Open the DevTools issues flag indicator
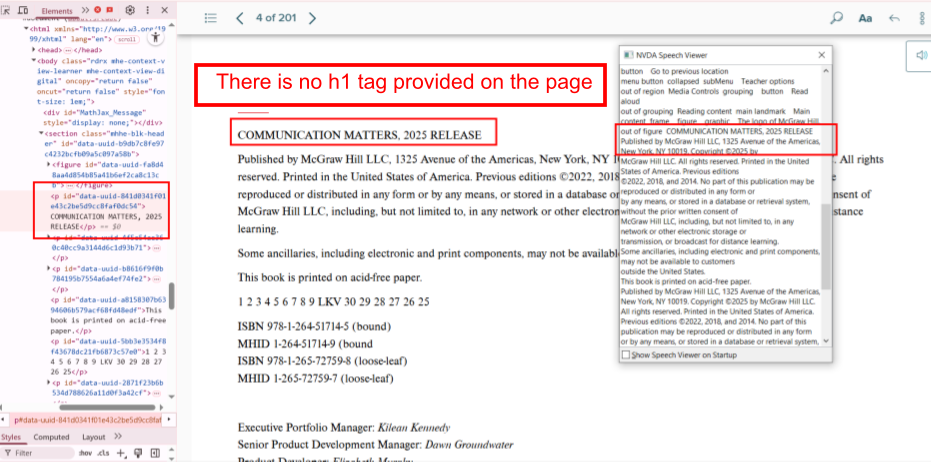Viewport: 931px width, 462px height. click(110, 10)
